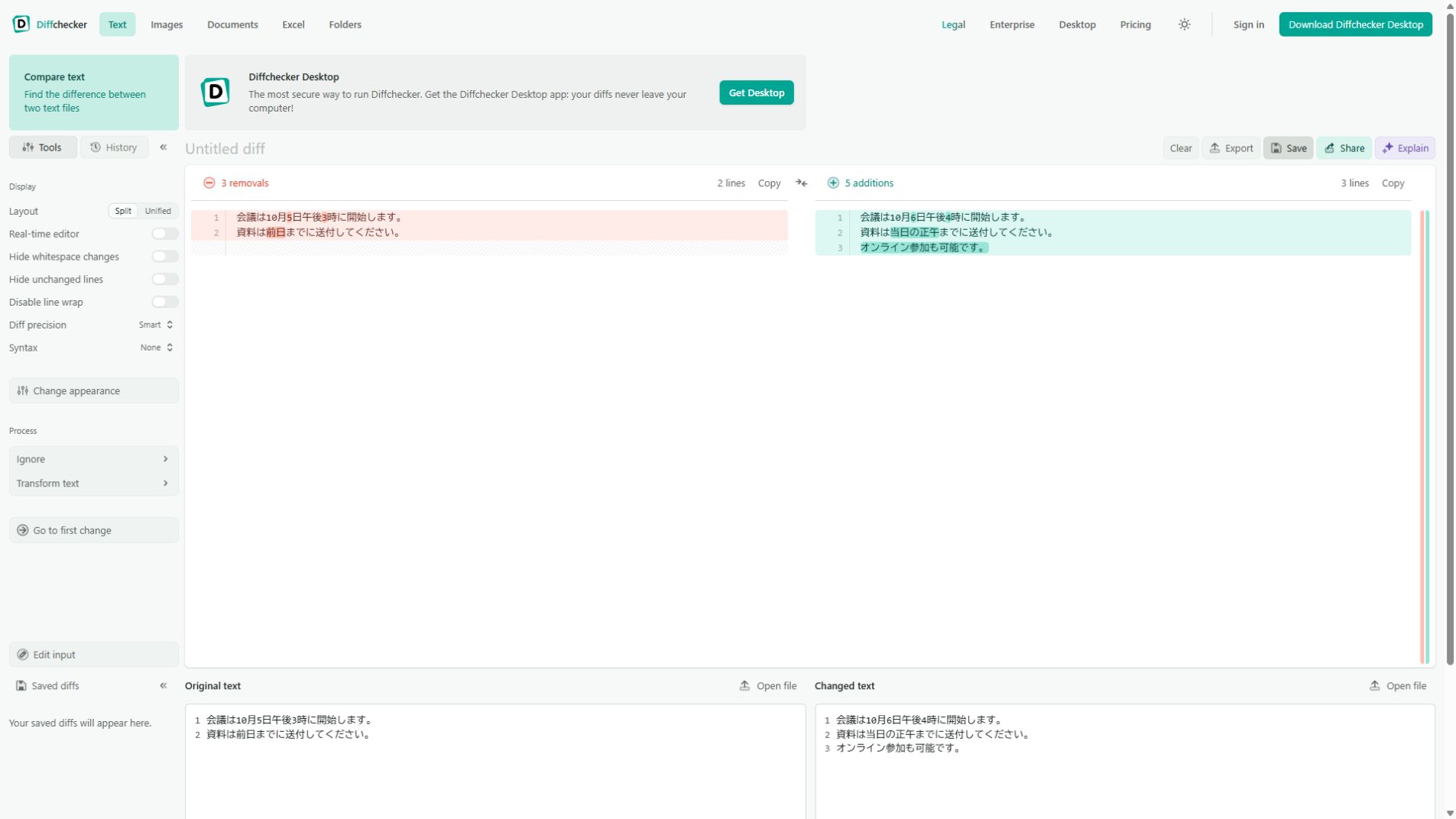Screen dimensions: 1456x819
Task: Turn on Hide unchanged lines
Action: click(x=164, y=280)
